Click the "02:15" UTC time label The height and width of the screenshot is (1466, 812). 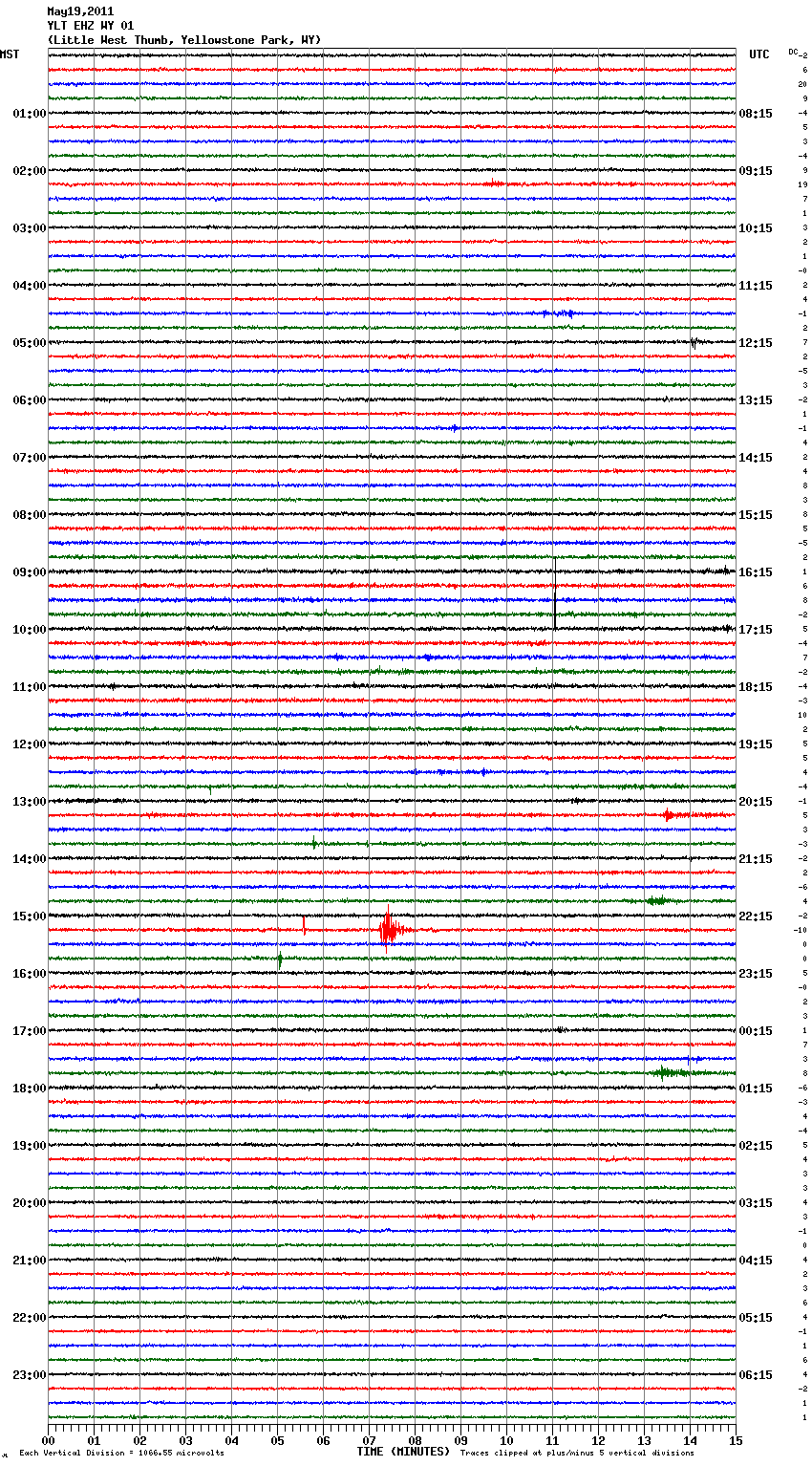(756, 1146)
